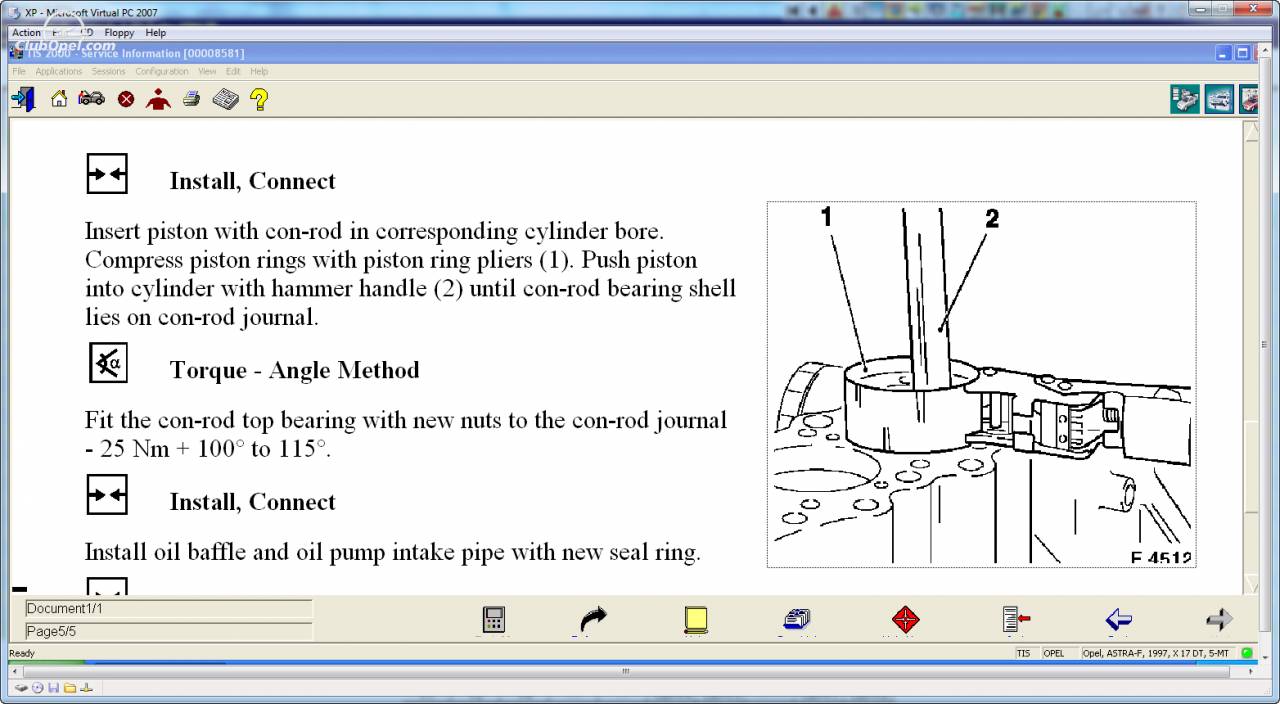Click the document with red arrow icon
The width and height of the screenshot is (1280, 704).
[x=1016, y=620]
